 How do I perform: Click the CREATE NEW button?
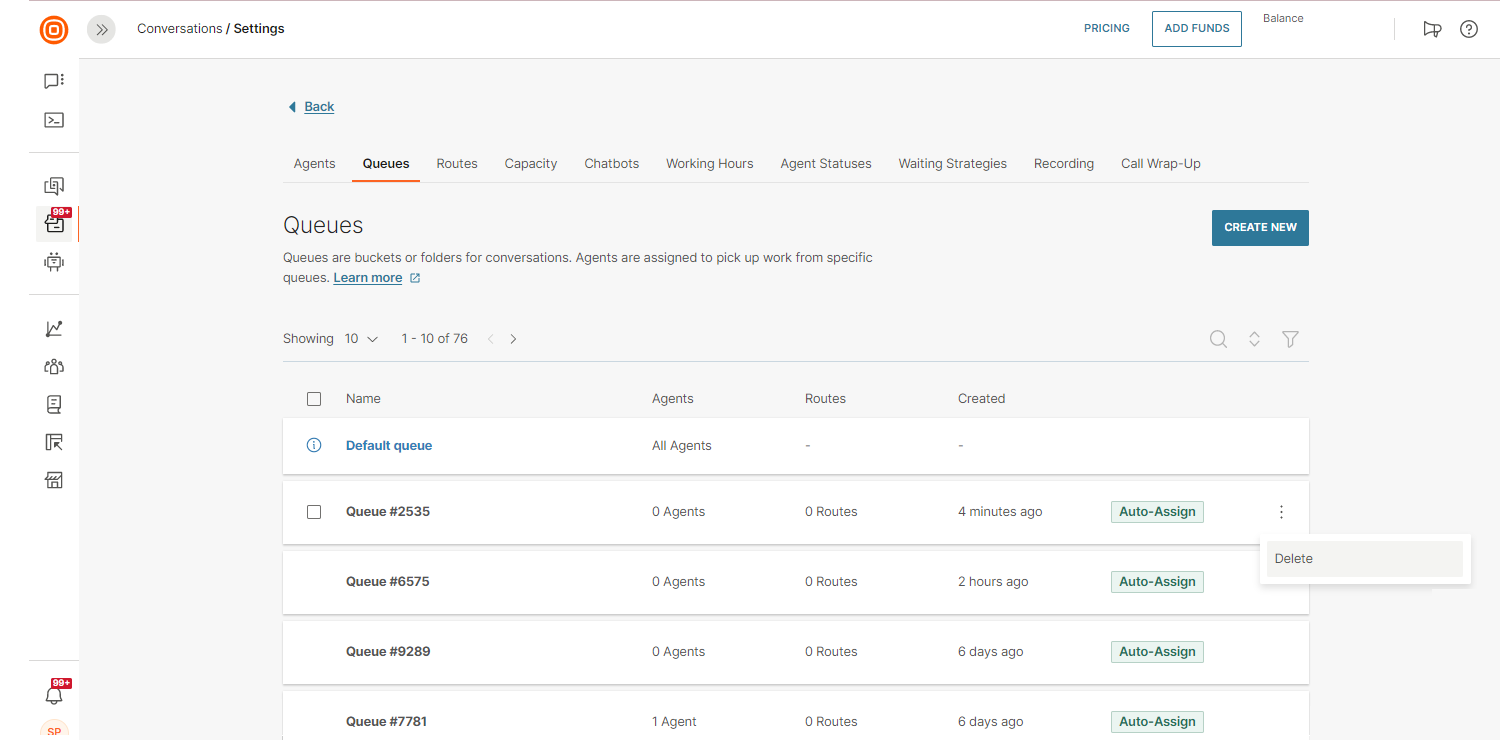pyautogui.click(x=1260, y=227)
